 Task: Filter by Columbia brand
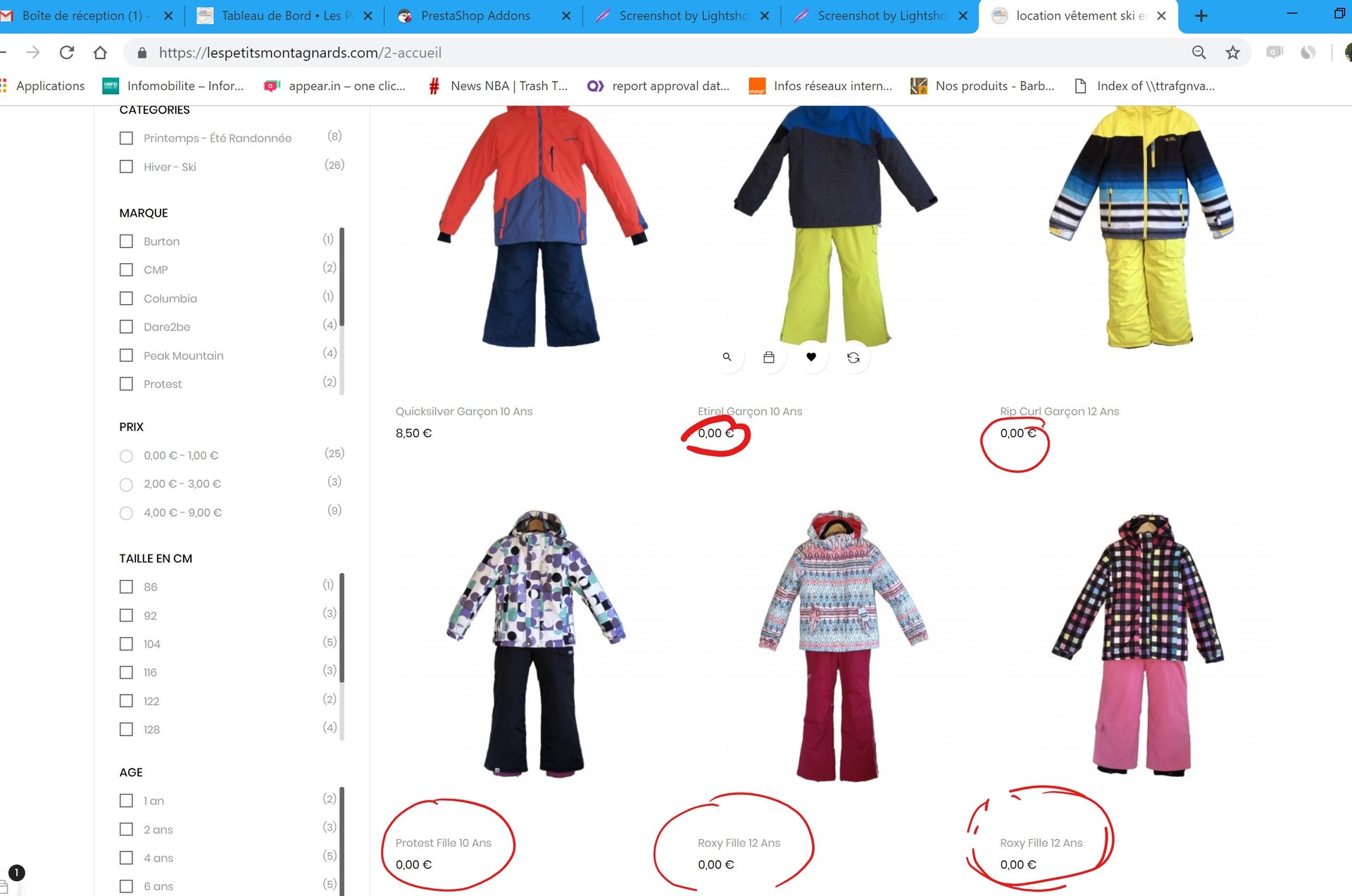pos(126,298)
